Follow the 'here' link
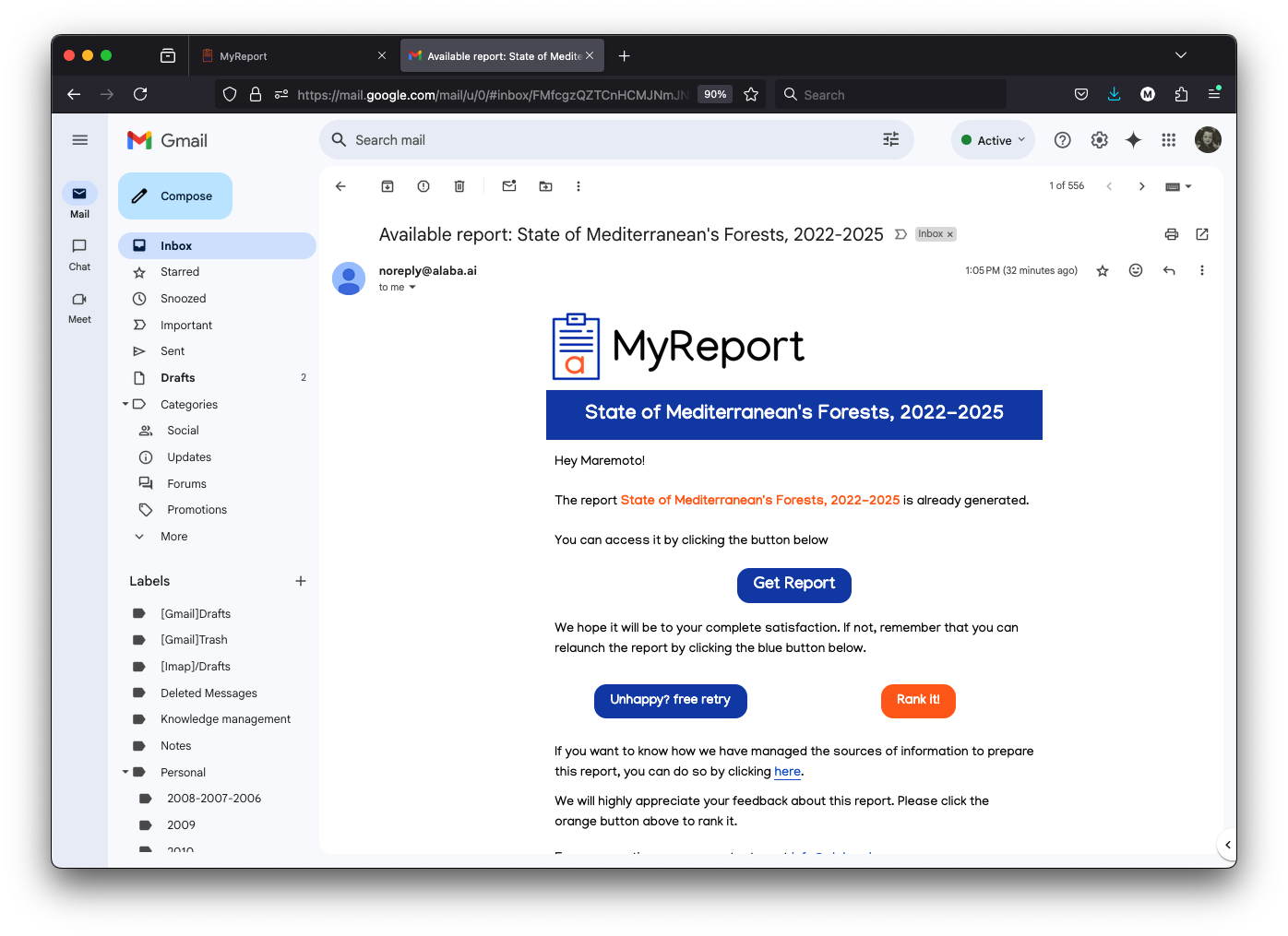The image size is (1288, 936). tap(787, 772)
